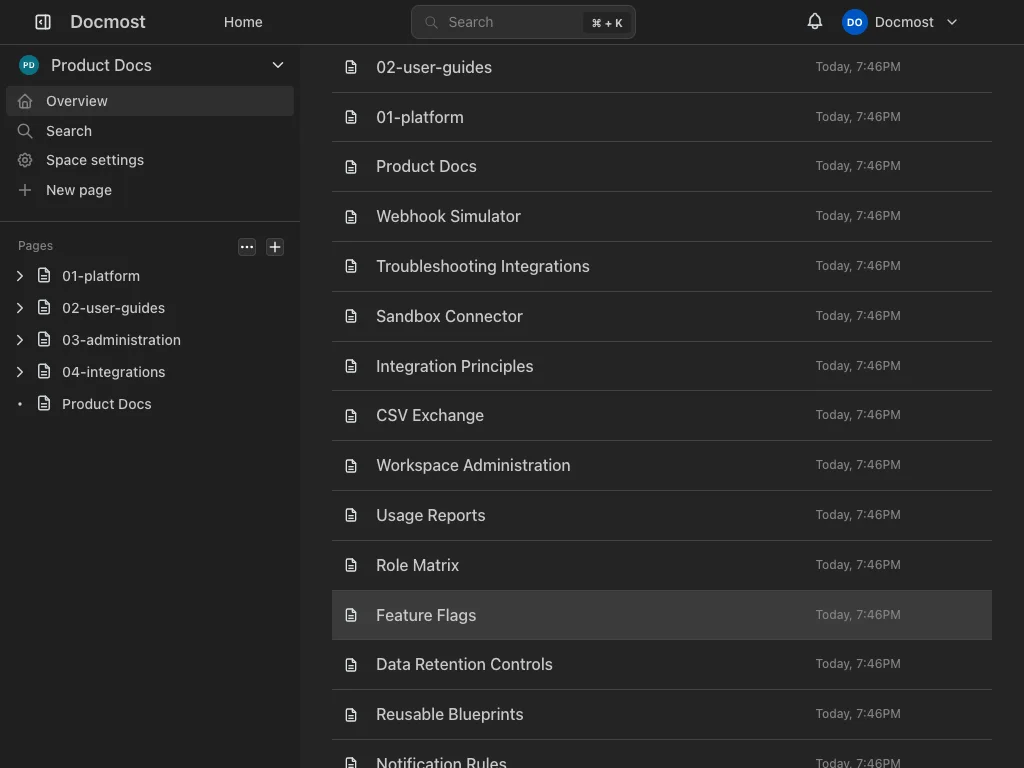Open 01-platform page from sidebar tree
1024x768 pixels.
click(101, 276)
